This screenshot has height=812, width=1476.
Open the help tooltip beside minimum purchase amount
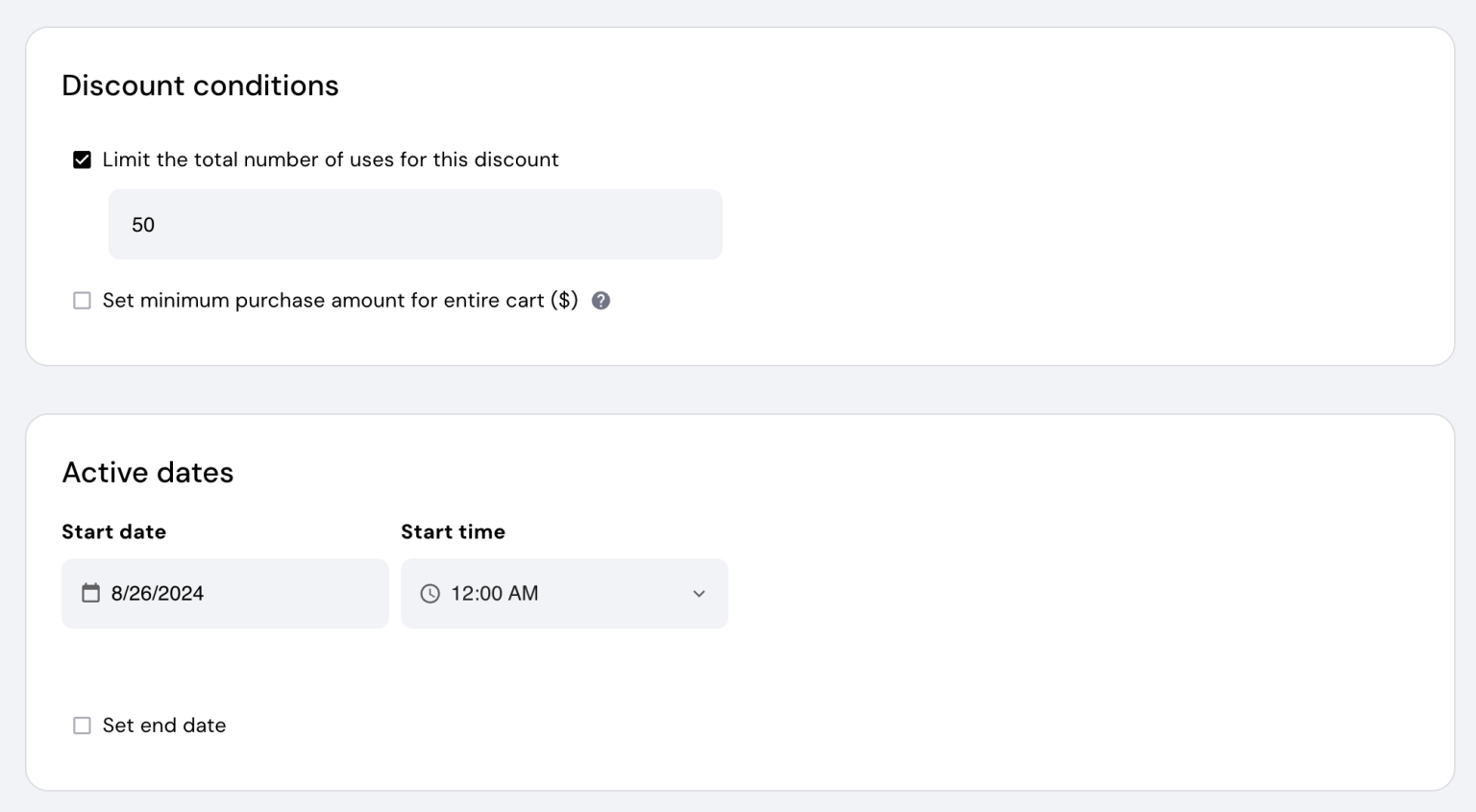[601, 300]
